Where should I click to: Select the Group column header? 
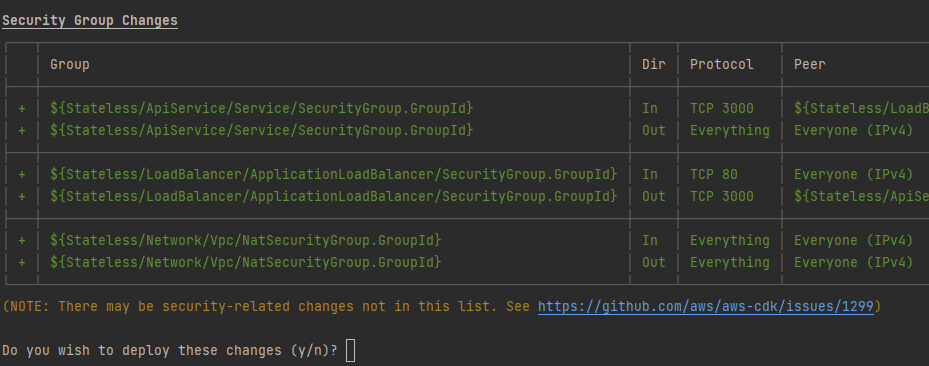[70, 64]
